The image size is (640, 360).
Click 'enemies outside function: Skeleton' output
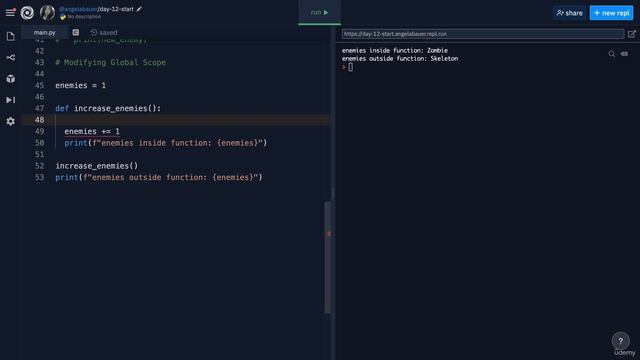point(400,58)
